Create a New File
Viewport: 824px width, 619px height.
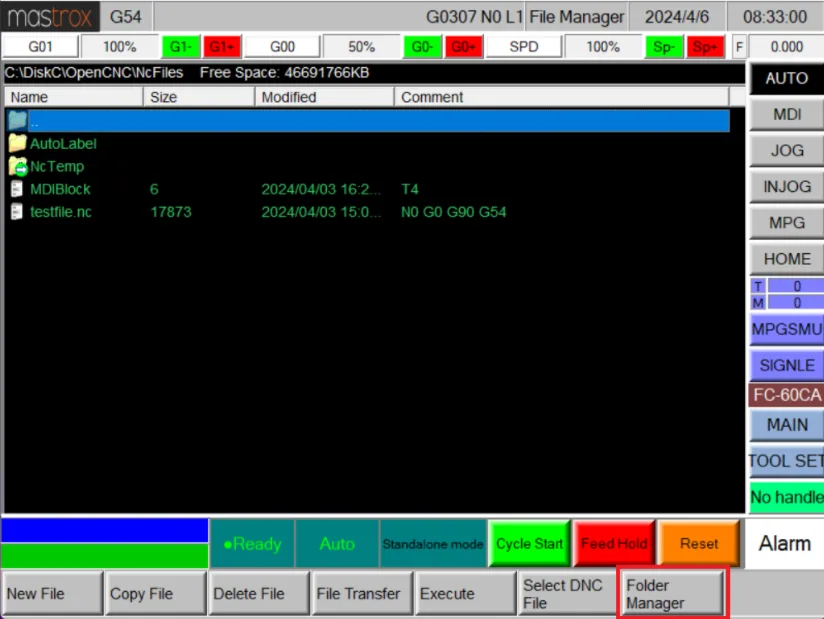[52, 593]
